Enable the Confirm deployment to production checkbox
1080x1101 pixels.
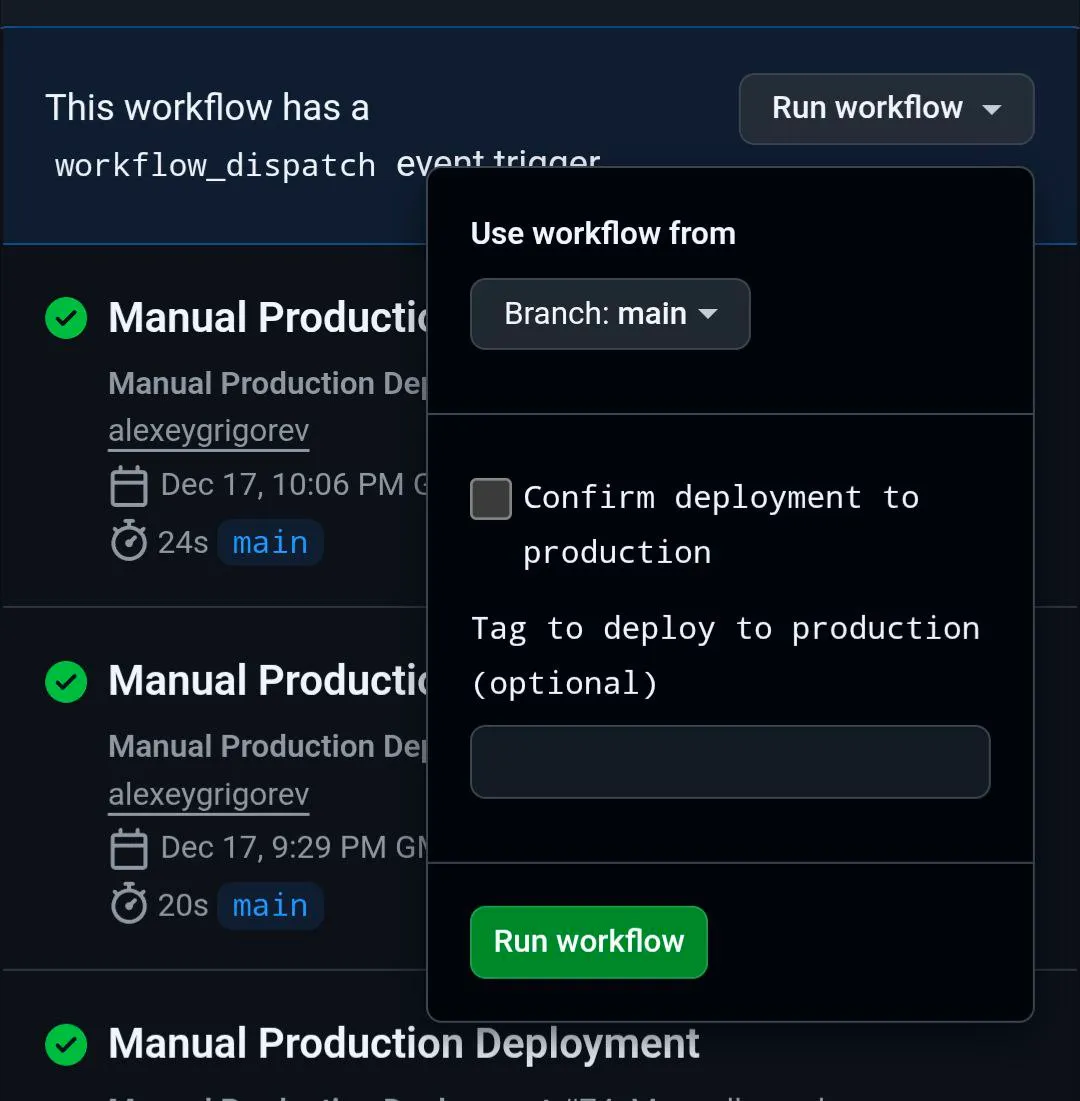[x=491, y=498]
